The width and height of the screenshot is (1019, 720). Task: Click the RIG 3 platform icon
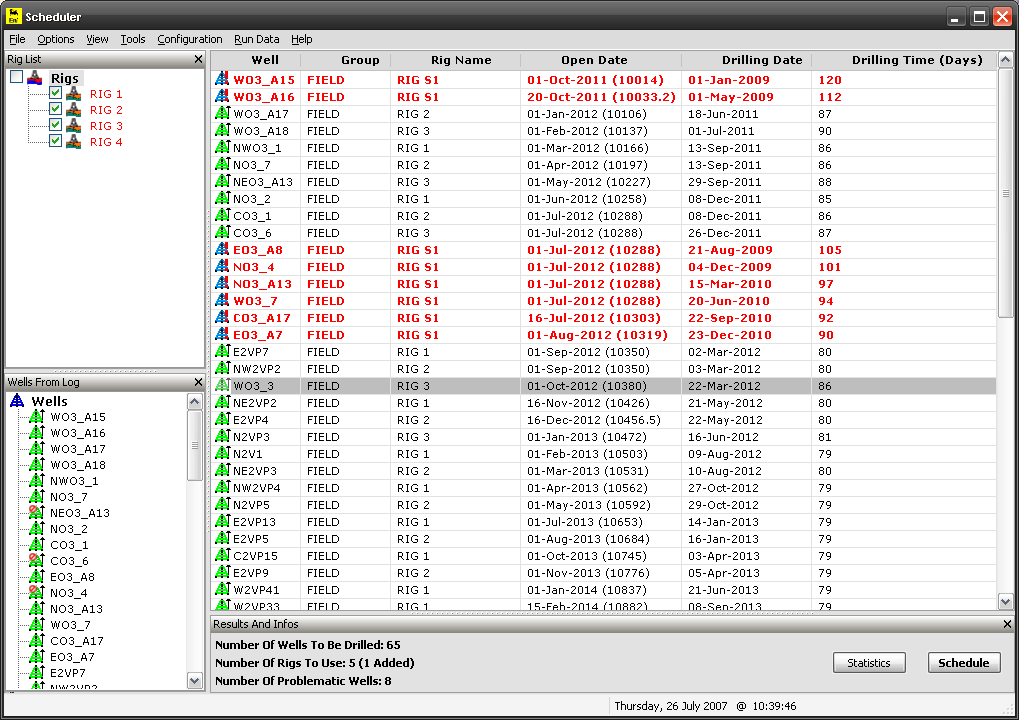click(x=73, y=126)
